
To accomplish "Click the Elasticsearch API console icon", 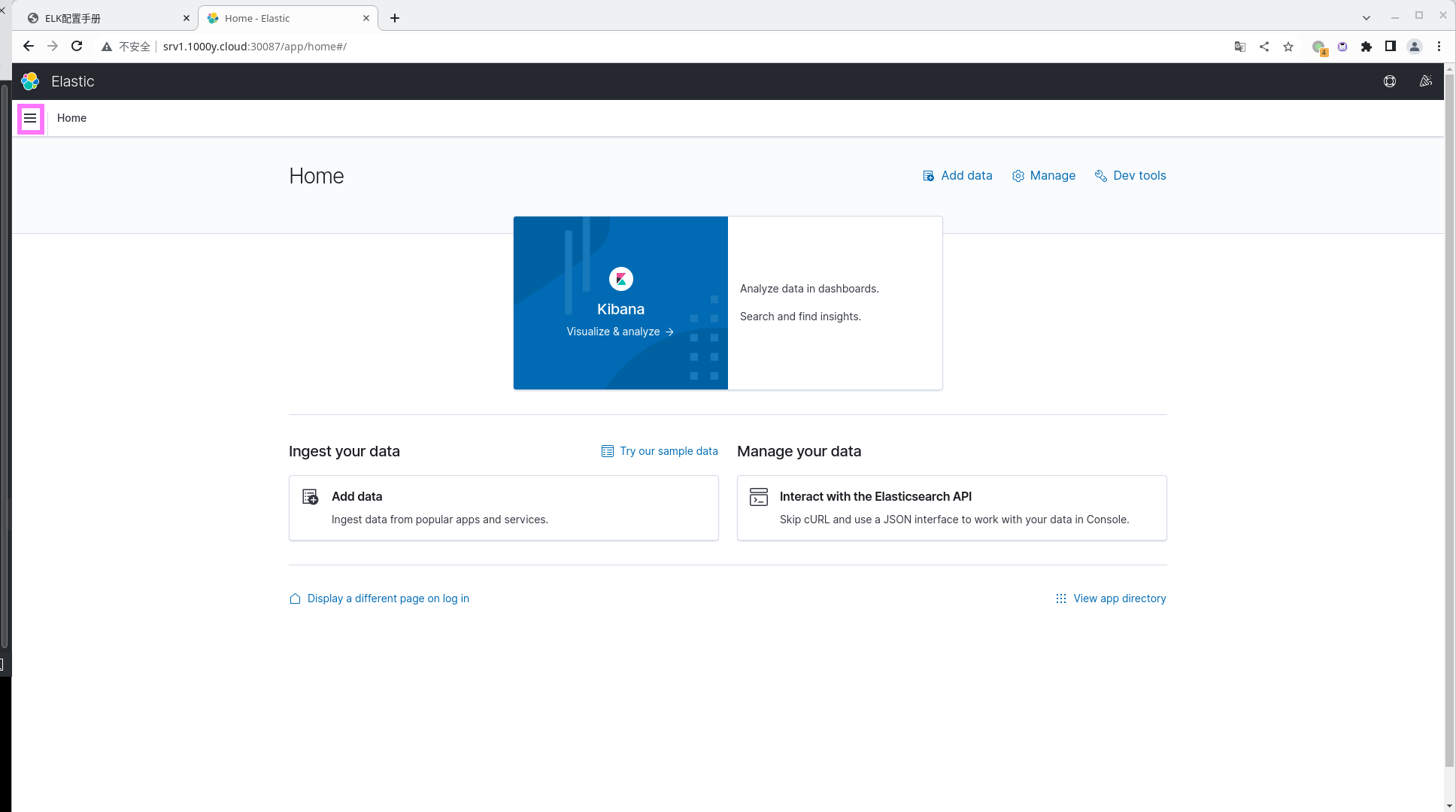I will (759, 497).
